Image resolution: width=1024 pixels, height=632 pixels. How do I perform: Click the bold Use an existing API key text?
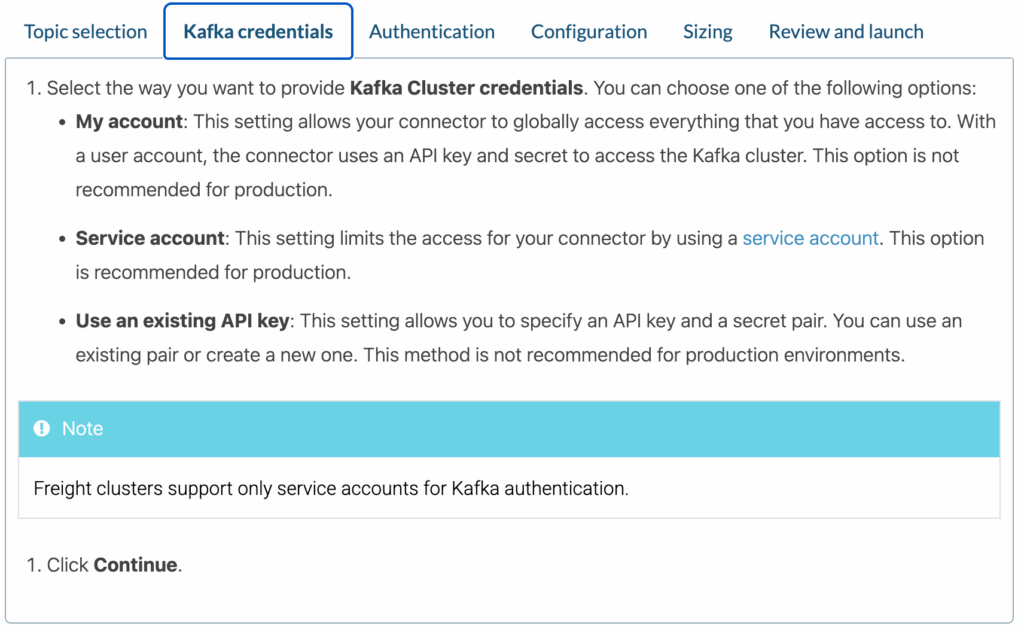(182, 321)
